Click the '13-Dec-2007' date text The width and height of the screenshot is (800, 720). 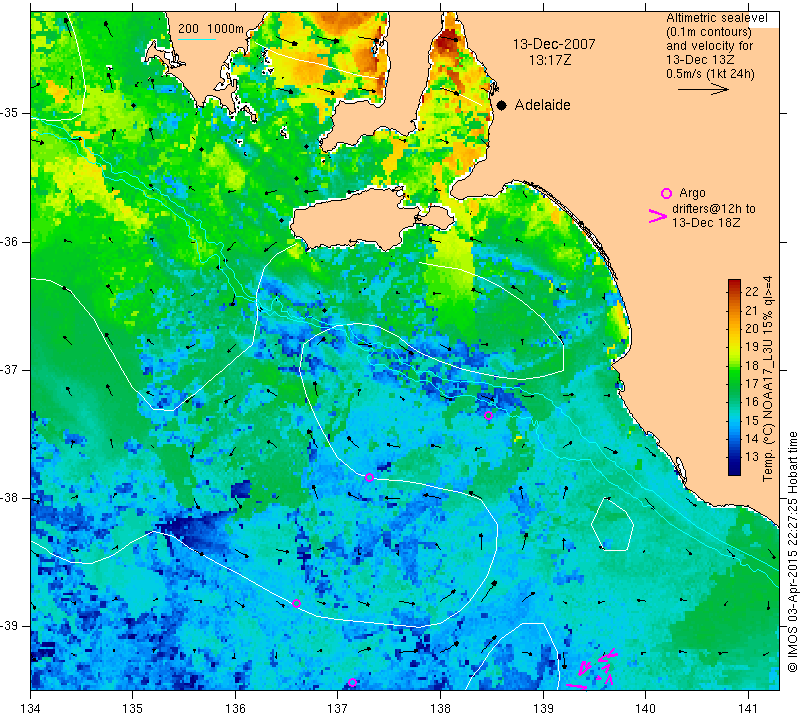click(554, 44)
